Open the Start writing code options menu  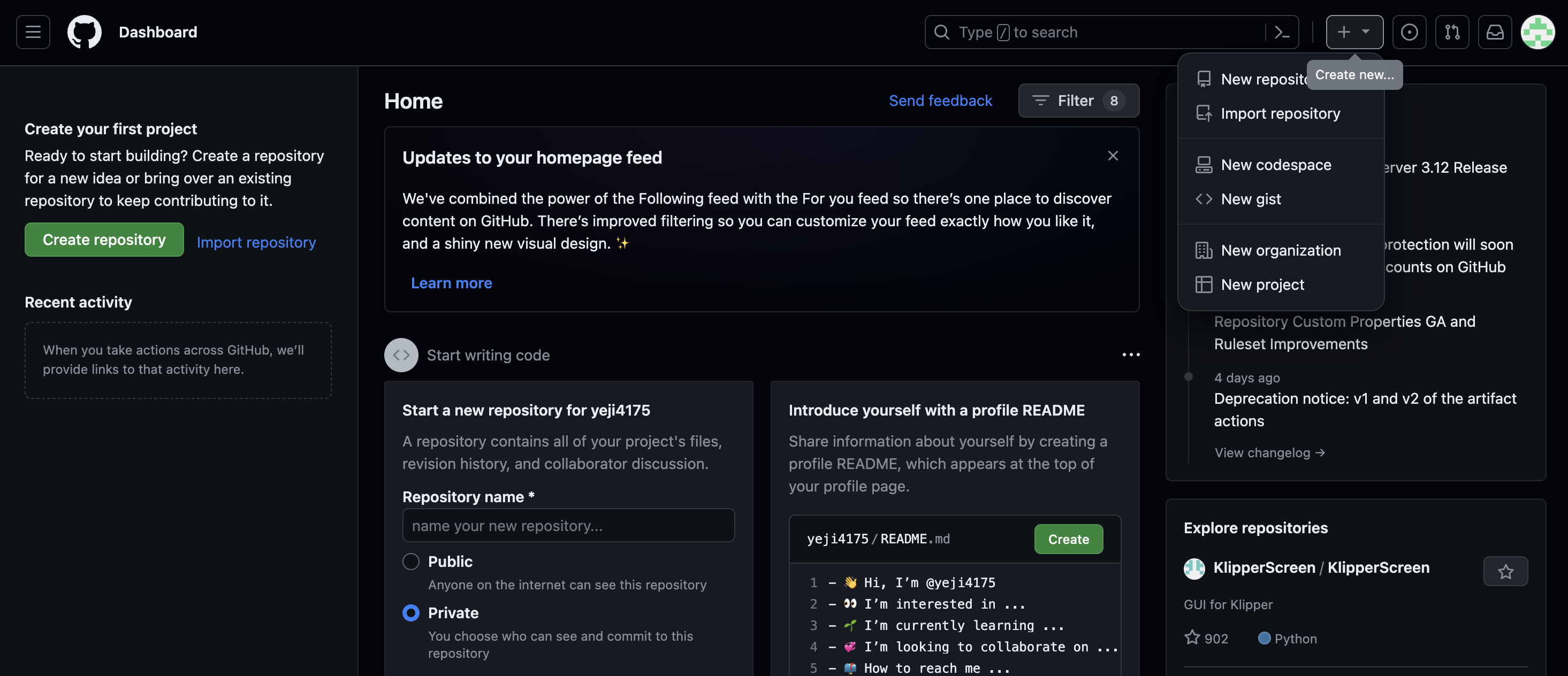(x=1131, y=355)
